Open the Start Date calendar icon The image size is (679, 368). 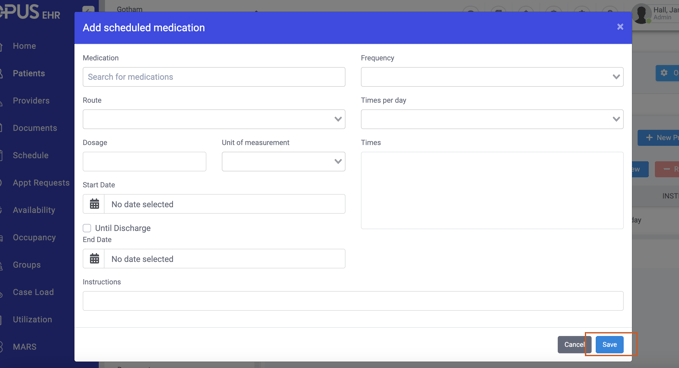tap(94, 204)
